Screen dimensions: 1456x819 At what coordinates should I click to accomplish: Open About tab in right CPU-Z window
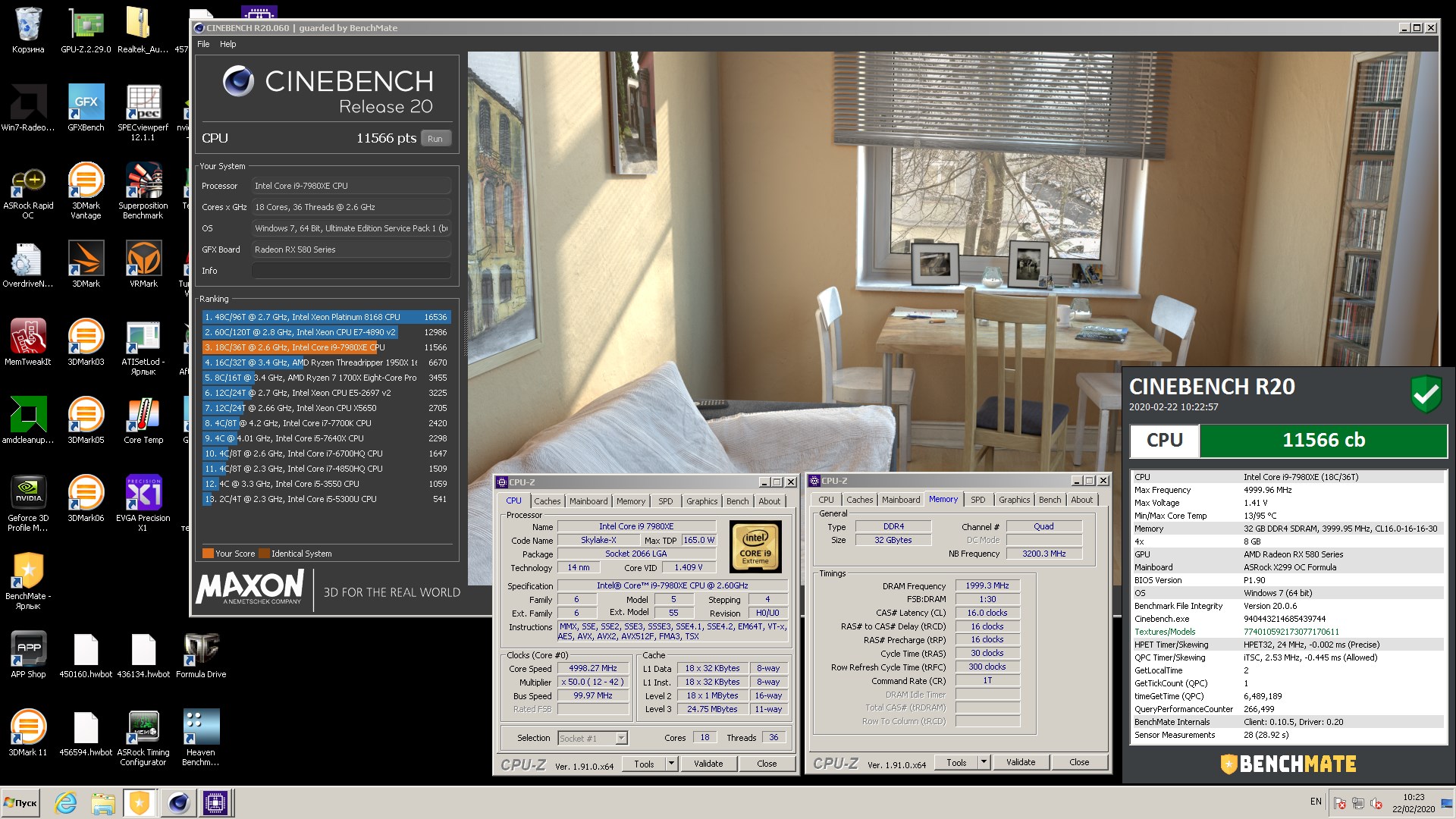click(1081, 500)
